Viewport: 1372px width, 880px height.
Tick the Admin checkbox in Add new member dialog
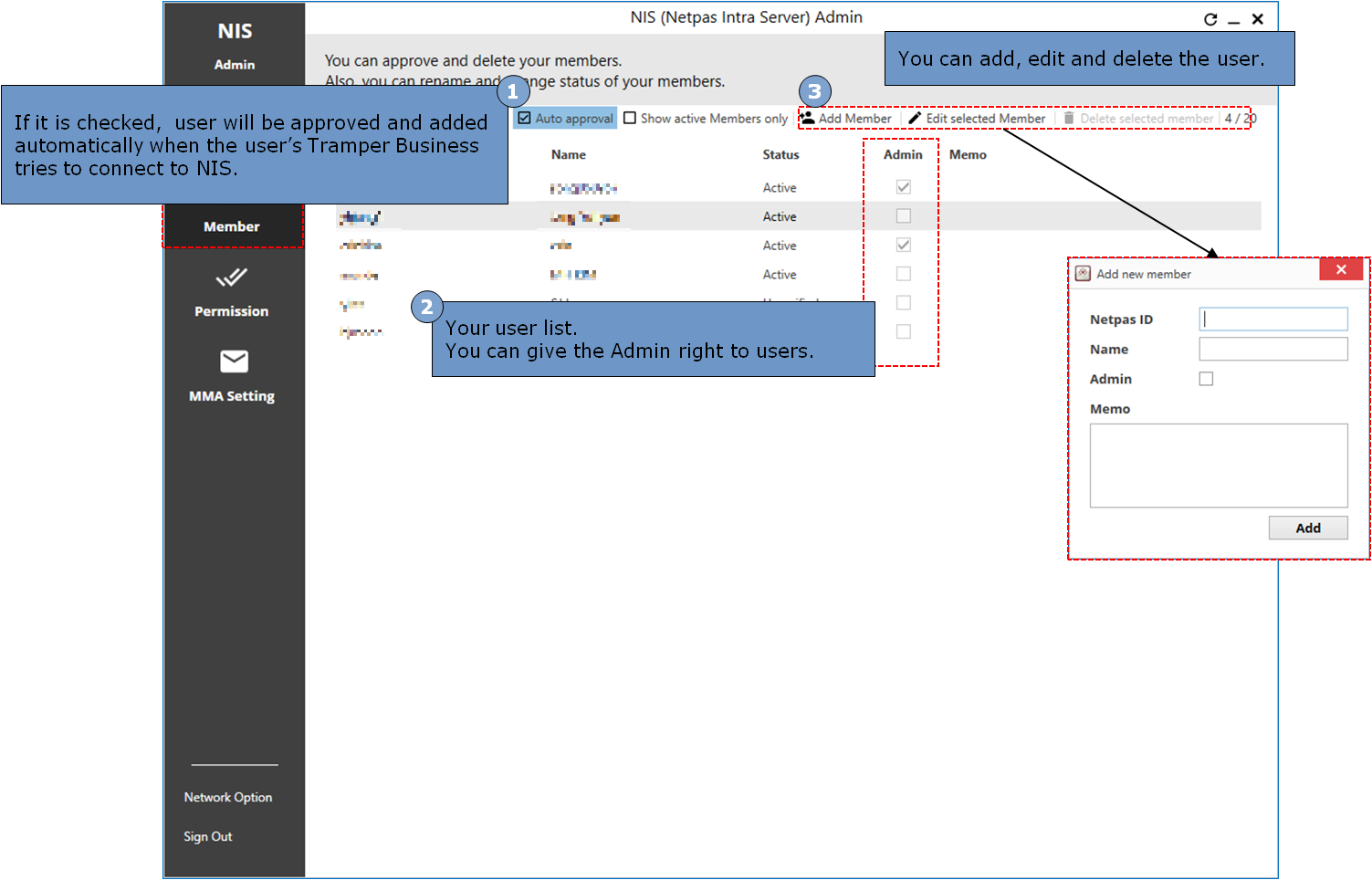[x=1206, y=379]
